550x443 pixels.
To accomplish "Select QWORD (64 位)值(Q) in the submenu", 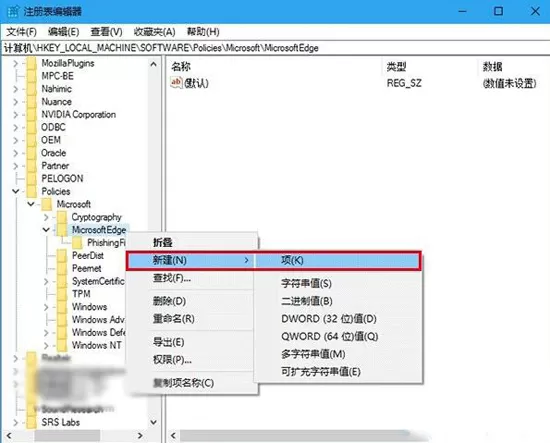I will [x=337, y=336].
